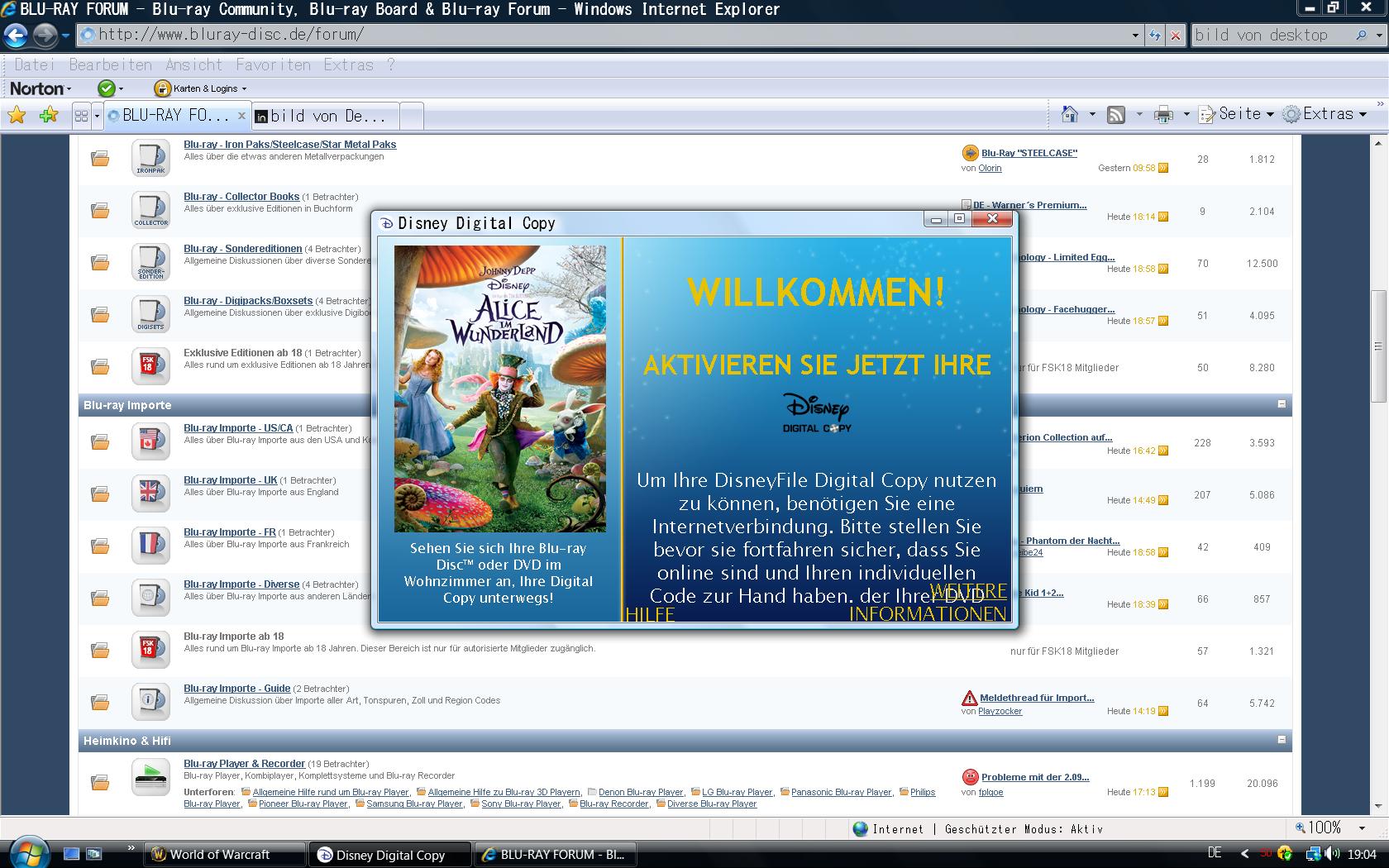1389x868 pixels.
Task: Open the Datei menu
Action: (x=34, y=64)
